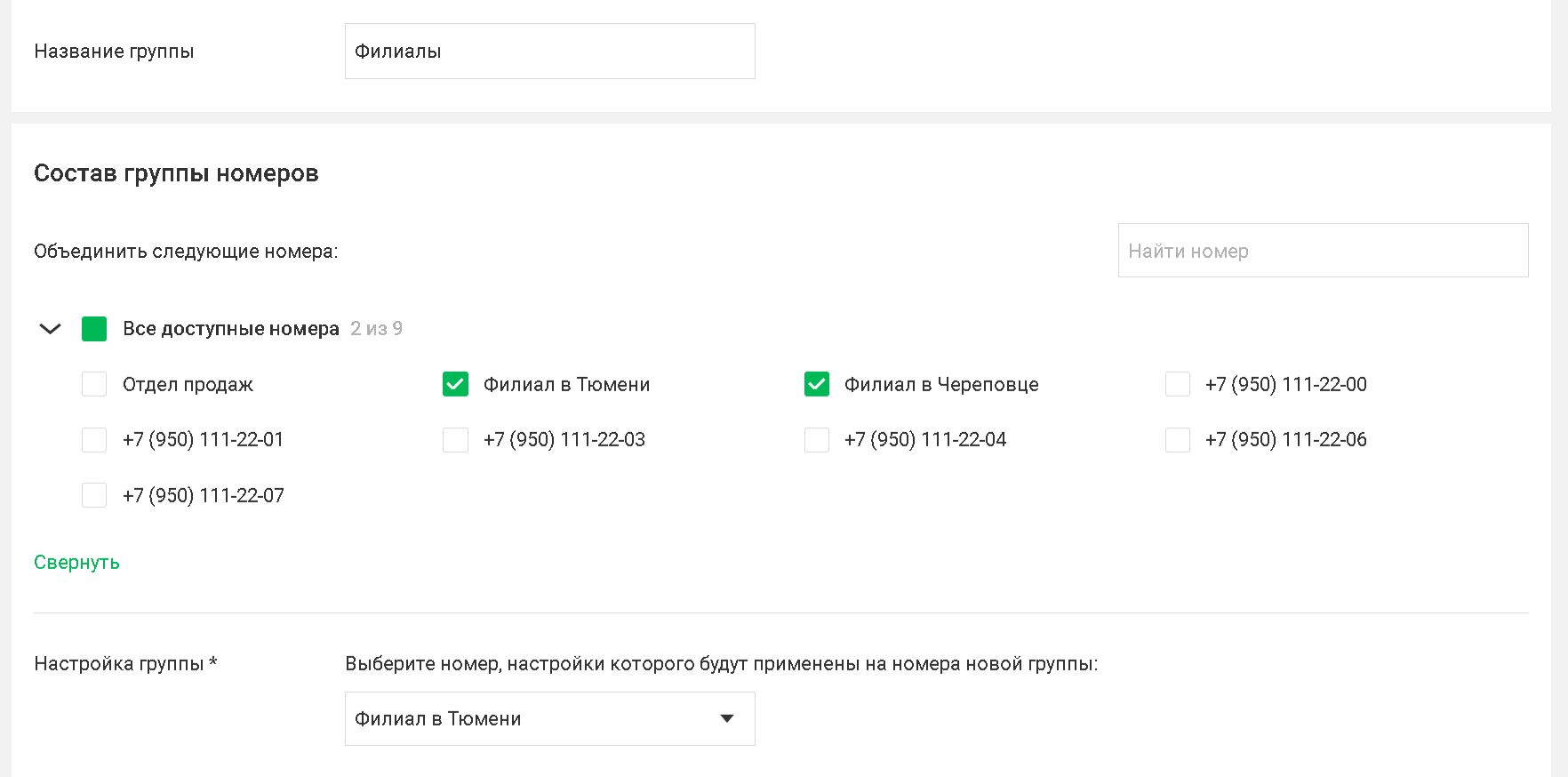Click the Отдел продаж label text
1568x777 pixels.
pos(188,384)
